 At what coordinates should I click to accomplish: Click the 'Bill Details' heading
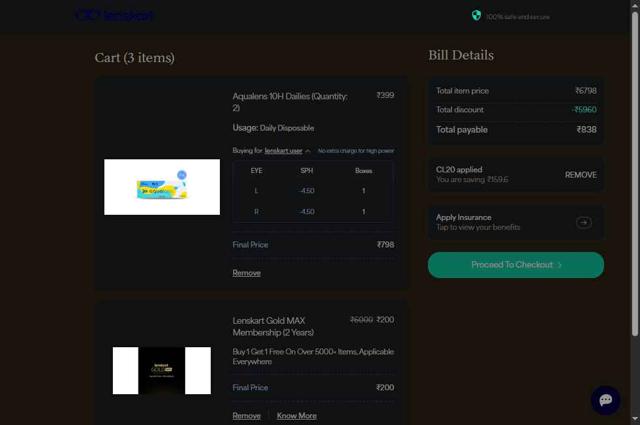point(461,55)
